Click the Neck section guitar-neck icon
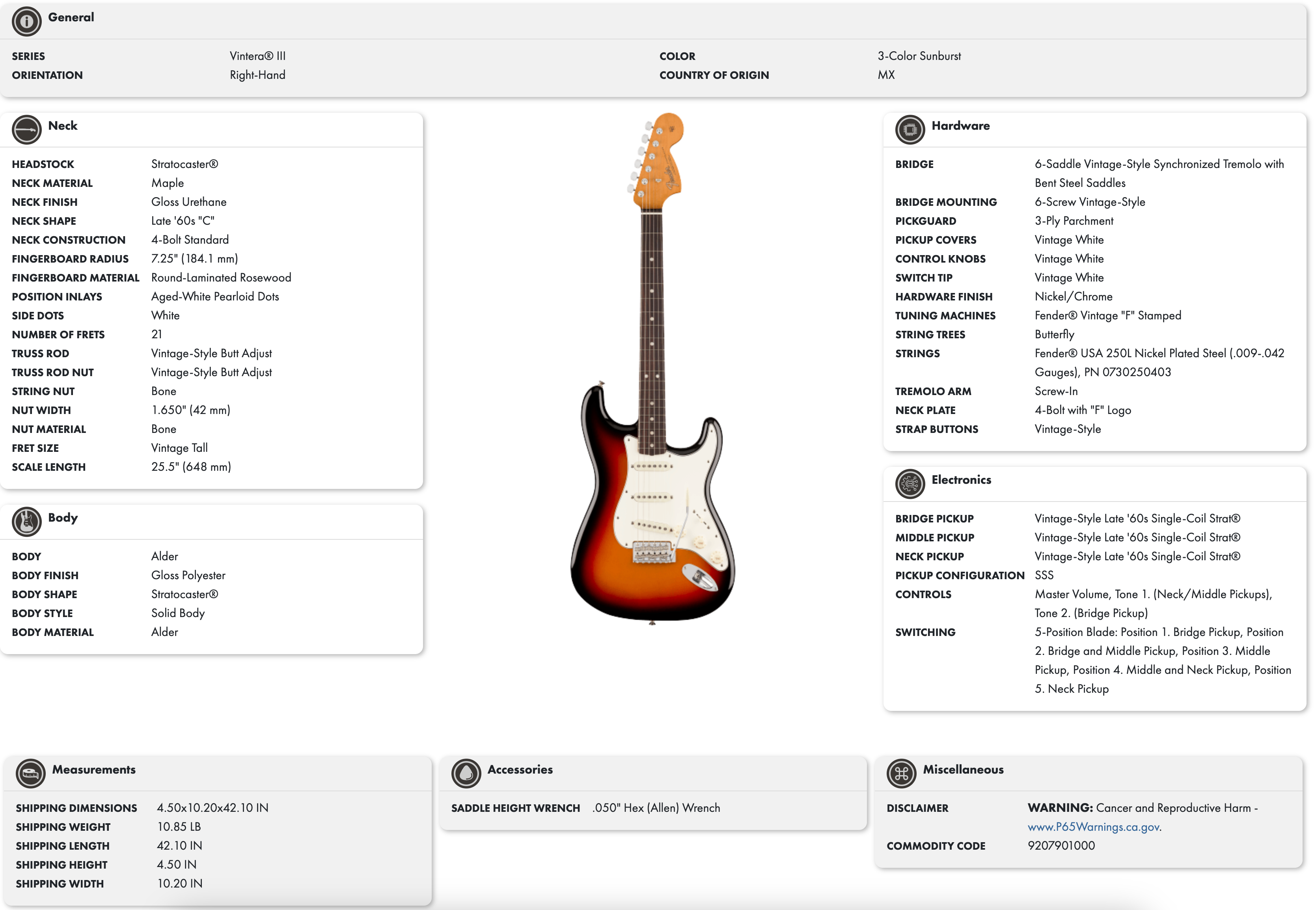The height and width of the screenshot is (910, 1316). pos(26,130)
